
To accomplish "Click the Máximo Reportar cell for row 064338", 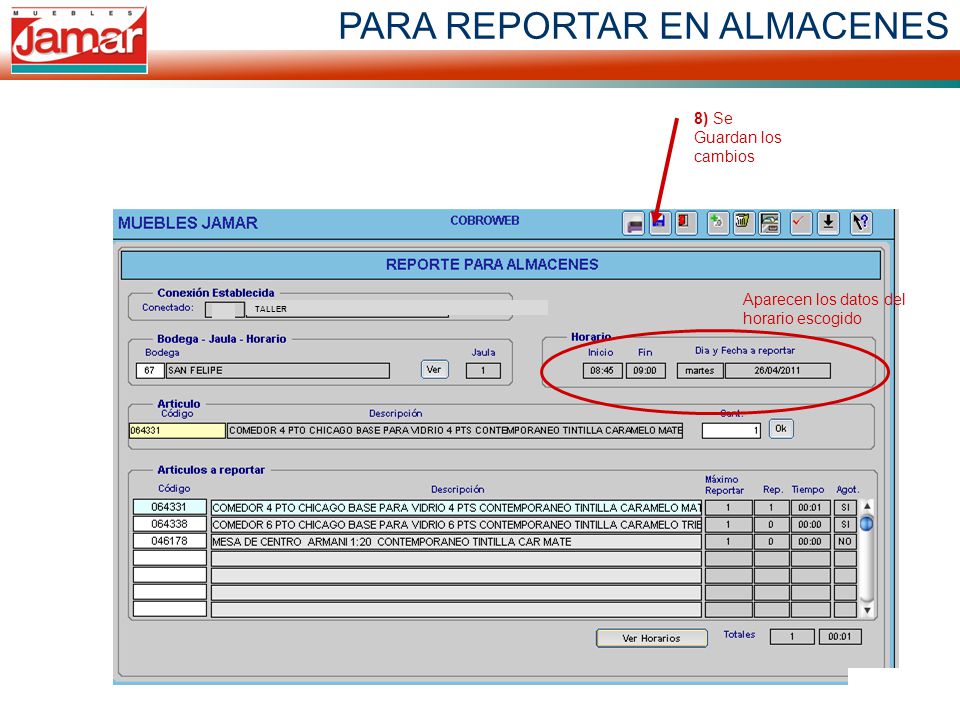I will point(728,525).
